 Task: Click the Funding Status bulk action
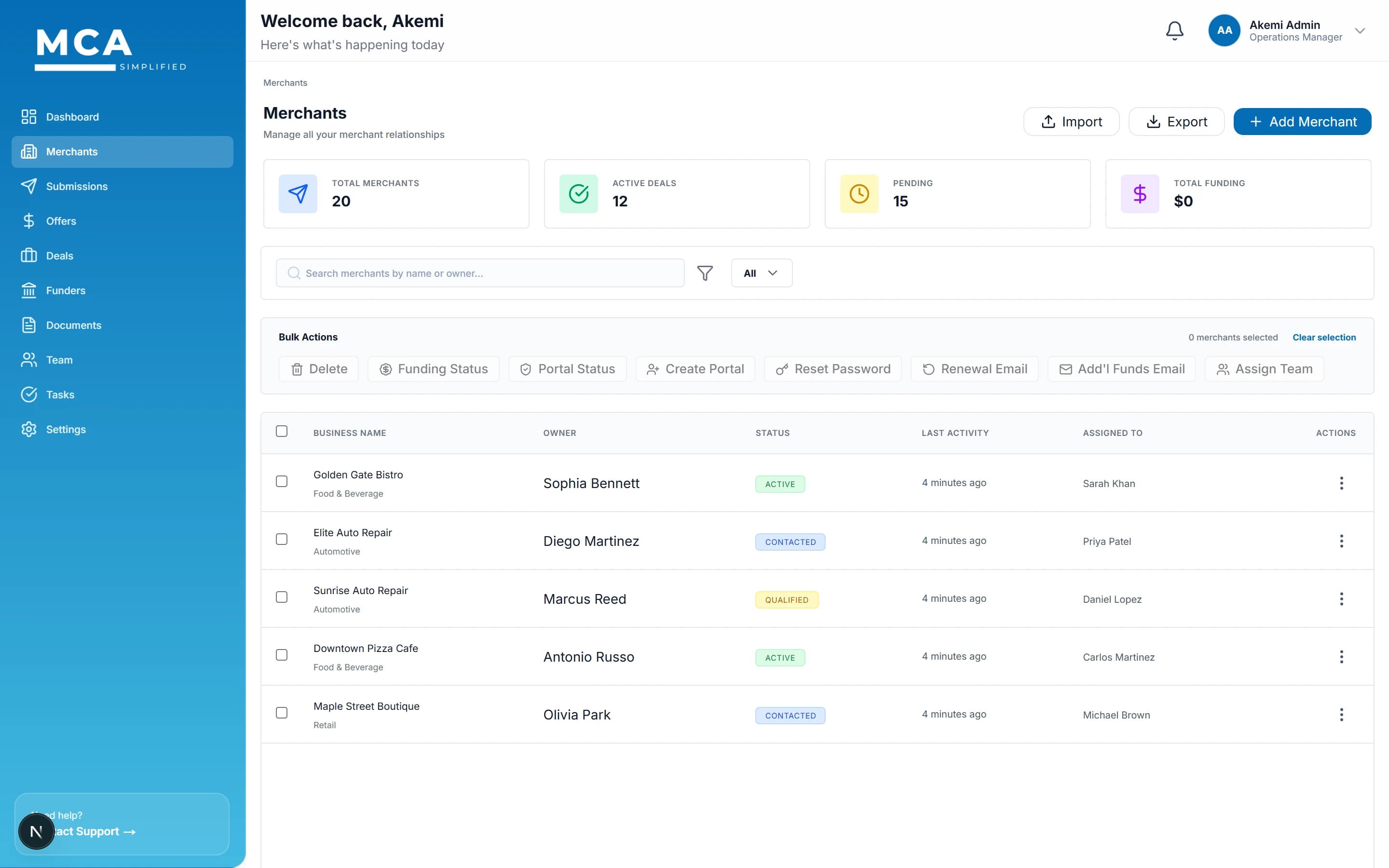pos(434,369)
